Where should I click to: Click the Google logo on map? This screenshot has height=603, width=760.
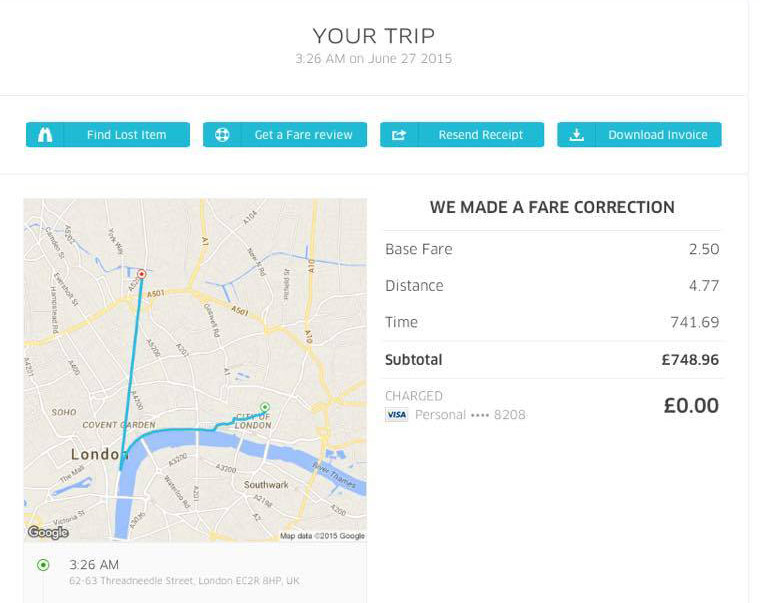pyautogui.click(x=48, y=532)
